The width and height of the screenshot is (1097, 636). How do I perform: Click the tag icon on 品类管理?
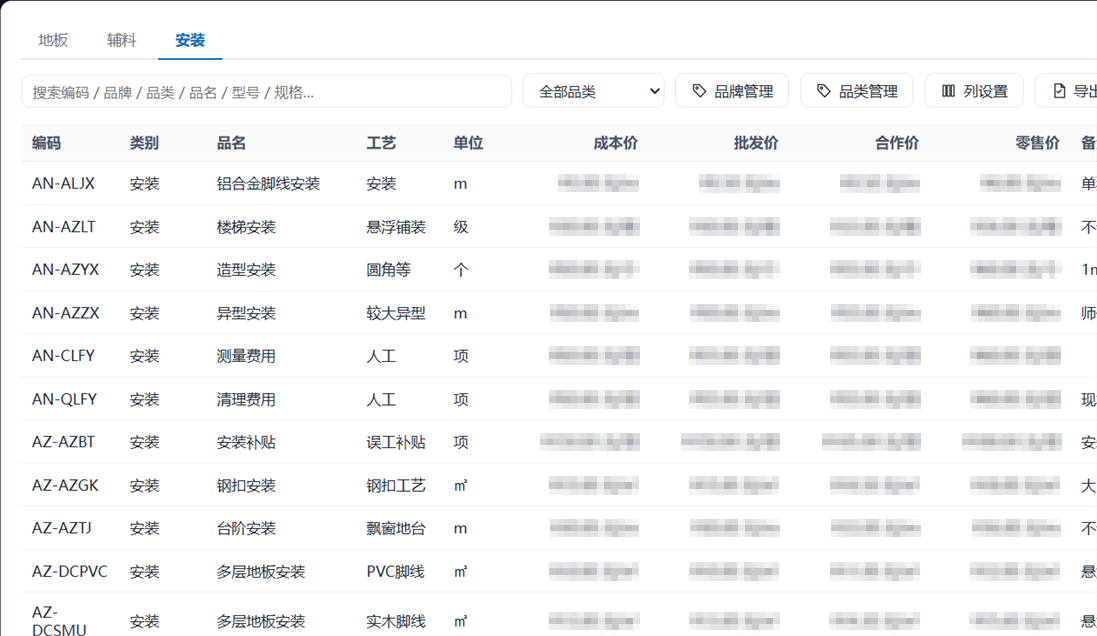point(823,91)
